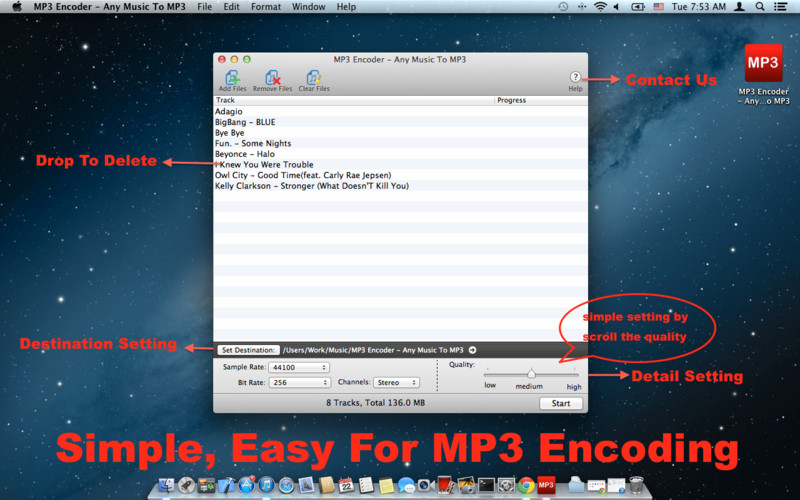
Task: Click the user account silhouette in menu bar
Action: coord(739,7)
